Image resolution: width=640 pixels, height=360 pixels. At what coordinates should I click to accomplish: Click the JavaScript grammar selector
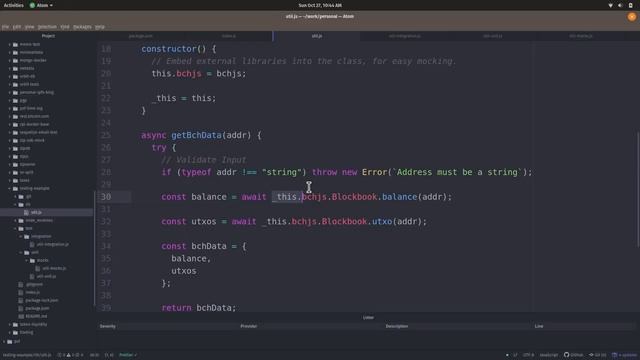549,355
